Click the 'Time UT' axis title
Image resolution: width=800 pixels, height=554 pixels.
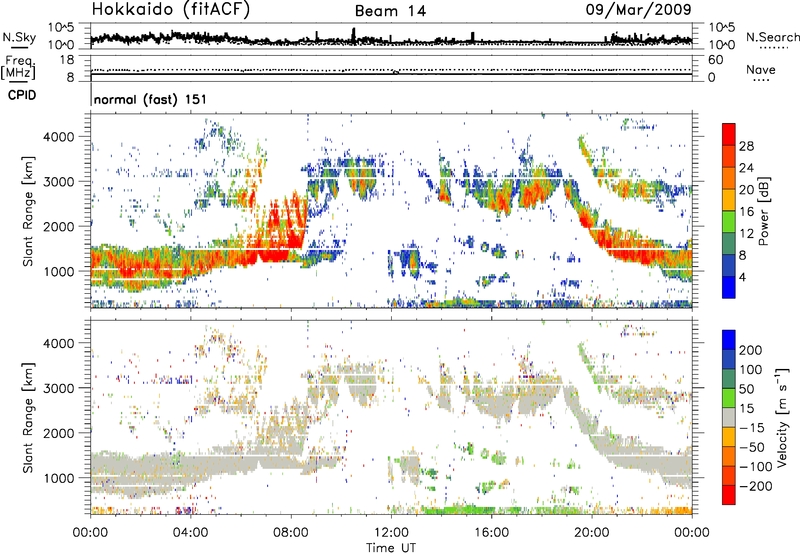point(391,548)
